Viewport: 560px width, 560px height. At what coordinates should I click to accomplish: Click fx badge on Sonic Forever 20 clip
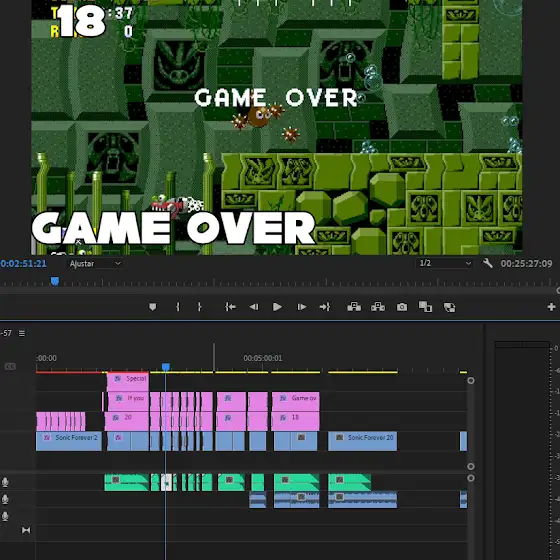340,437
